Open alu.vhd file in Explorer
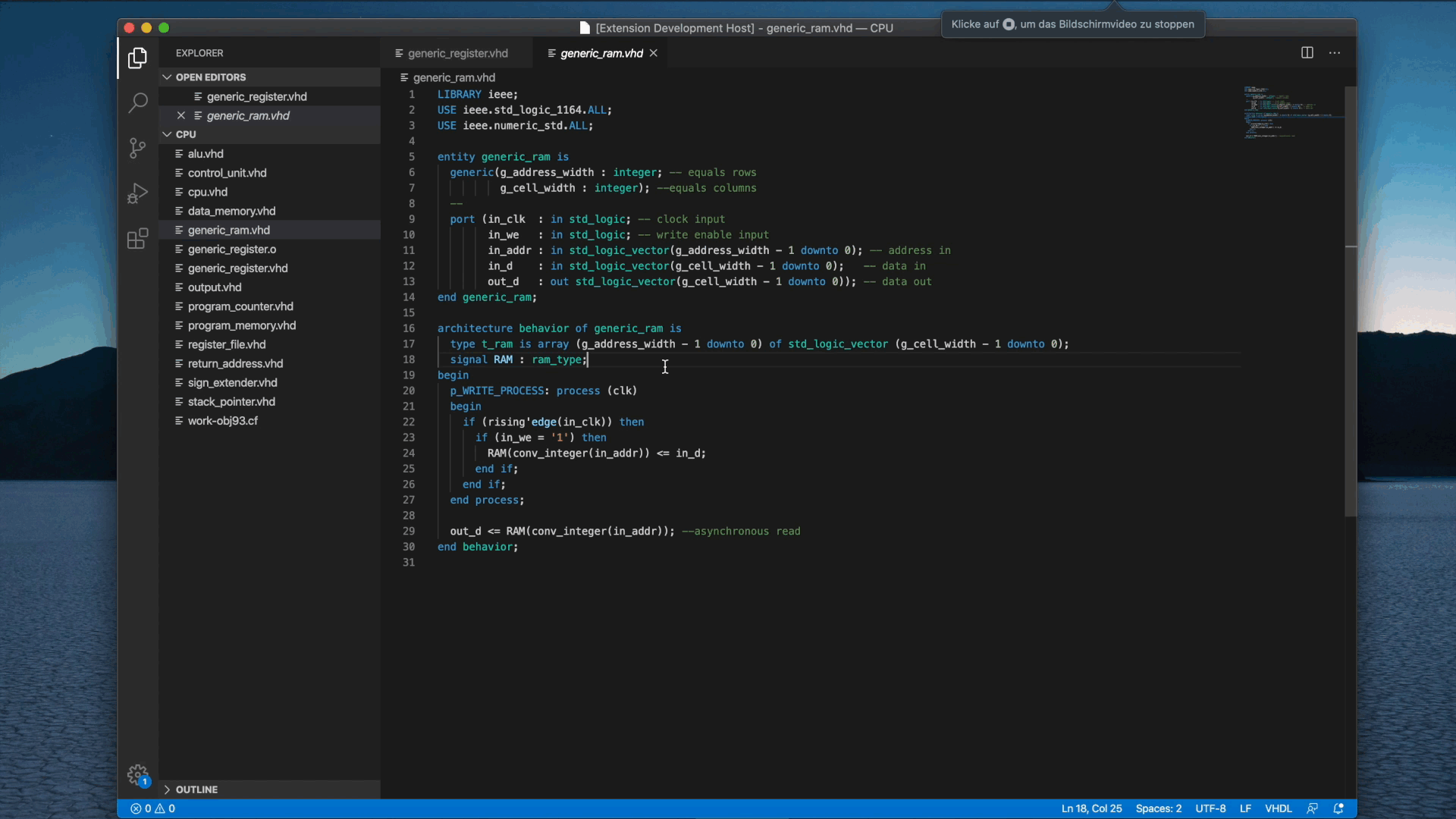Image resolution: width=1456 pixels, height=819 pixels. pyautogui.click(x=205, y=153)
